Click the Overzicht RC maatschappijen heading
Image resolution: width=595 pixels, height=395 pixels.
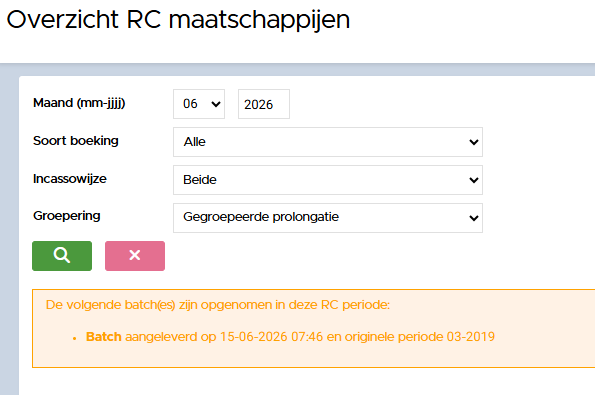178,20
